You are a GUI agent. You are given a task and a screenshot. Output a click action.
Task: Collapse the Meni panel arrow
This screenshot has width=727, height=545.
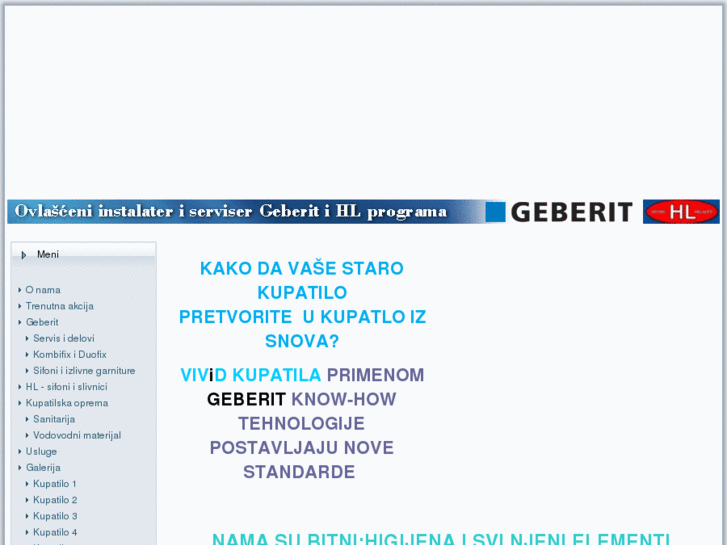[24, 255]
